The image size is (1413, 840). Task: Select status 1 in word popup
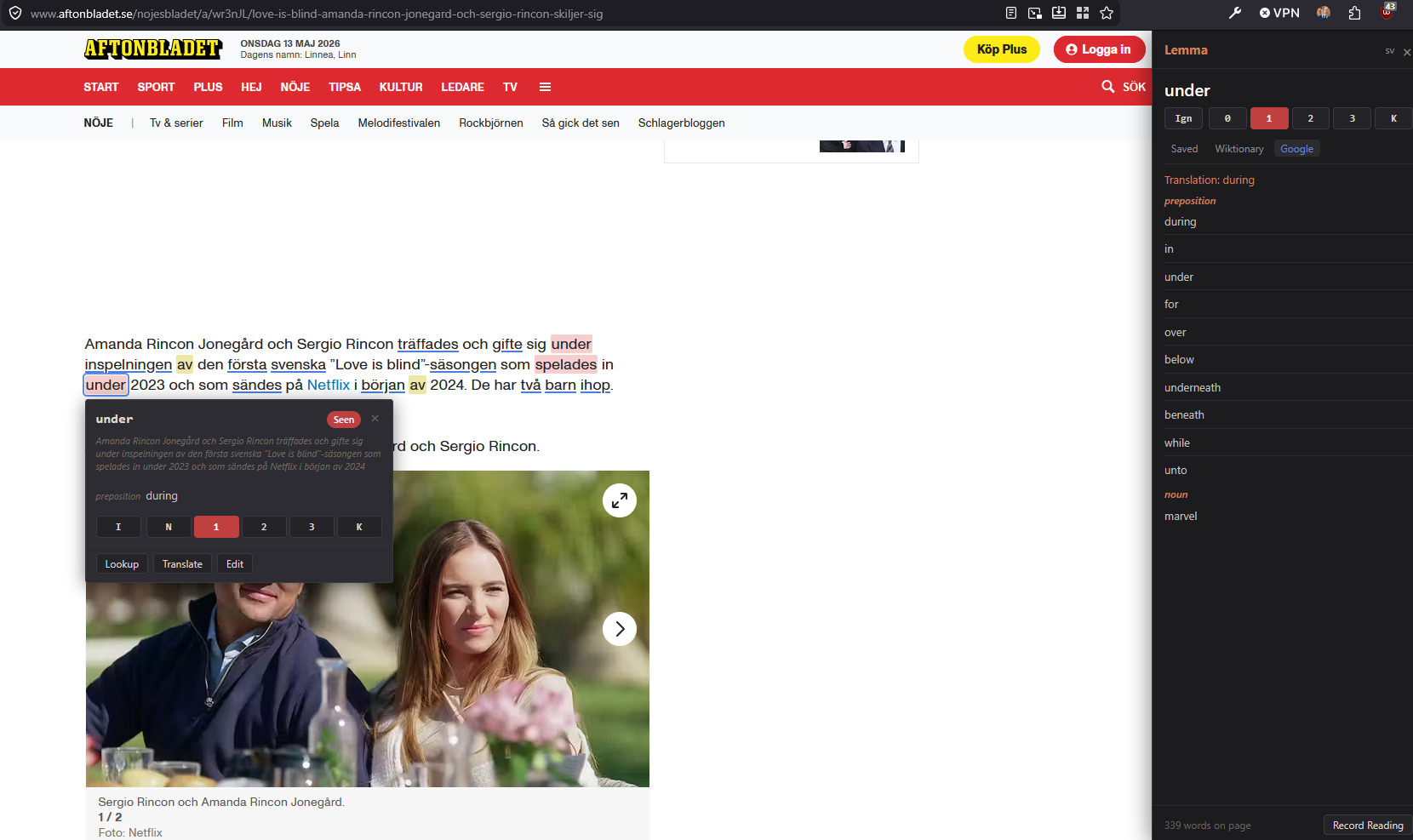point(216,527)
